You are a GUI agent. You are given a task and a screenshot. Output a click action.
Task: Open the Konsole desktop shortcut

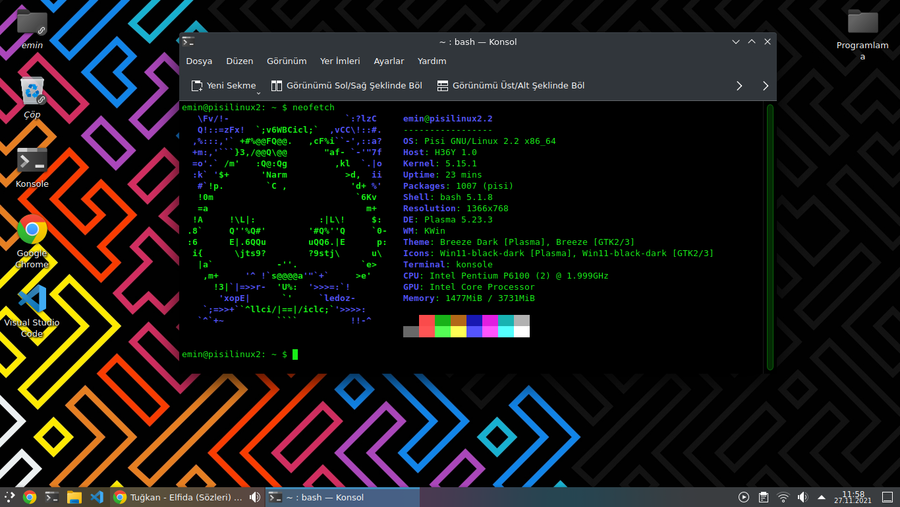pyautogui.click(x=32, y=160)
